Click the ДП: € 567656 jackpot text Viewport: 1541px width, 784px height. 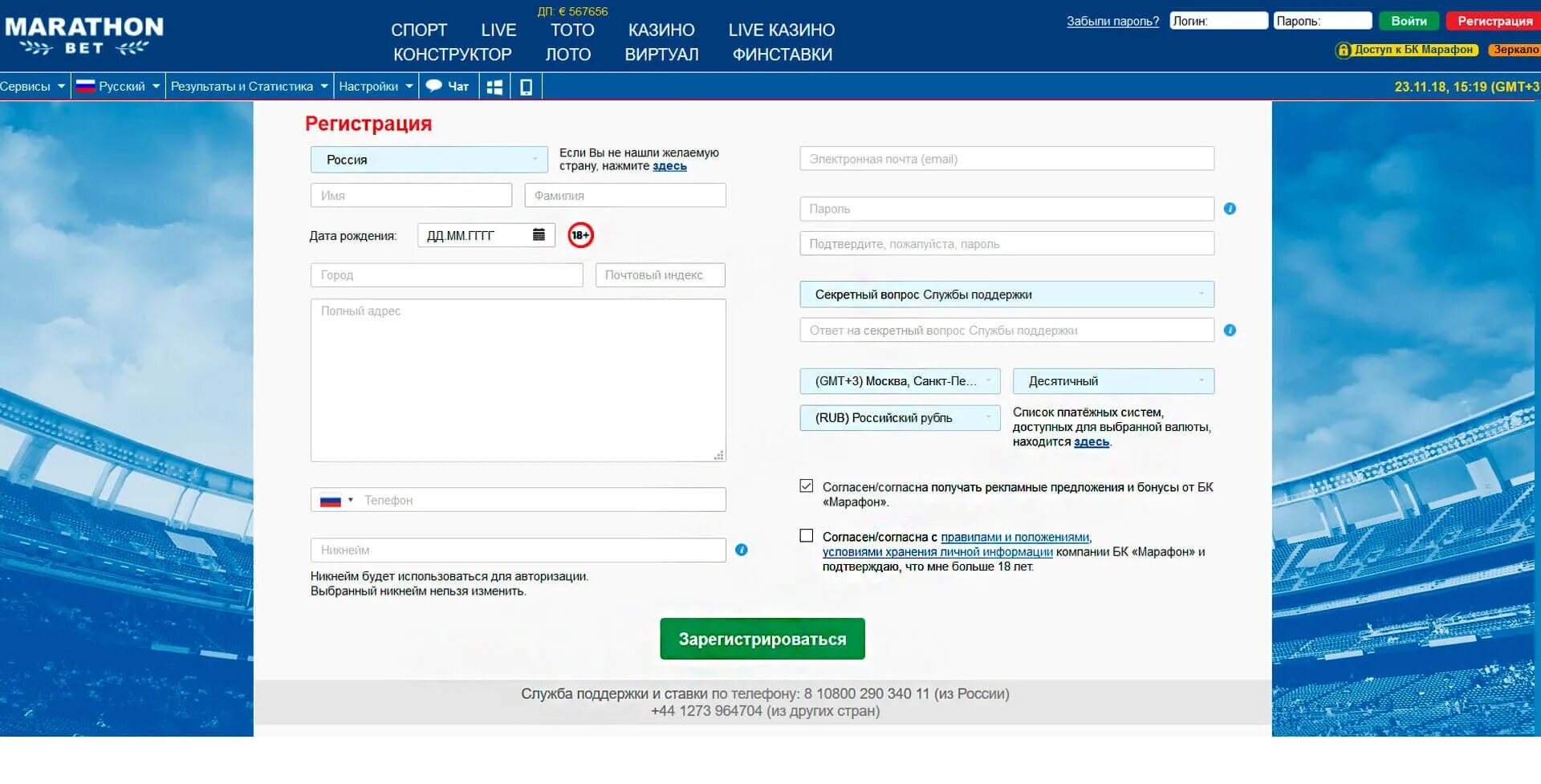572,11
